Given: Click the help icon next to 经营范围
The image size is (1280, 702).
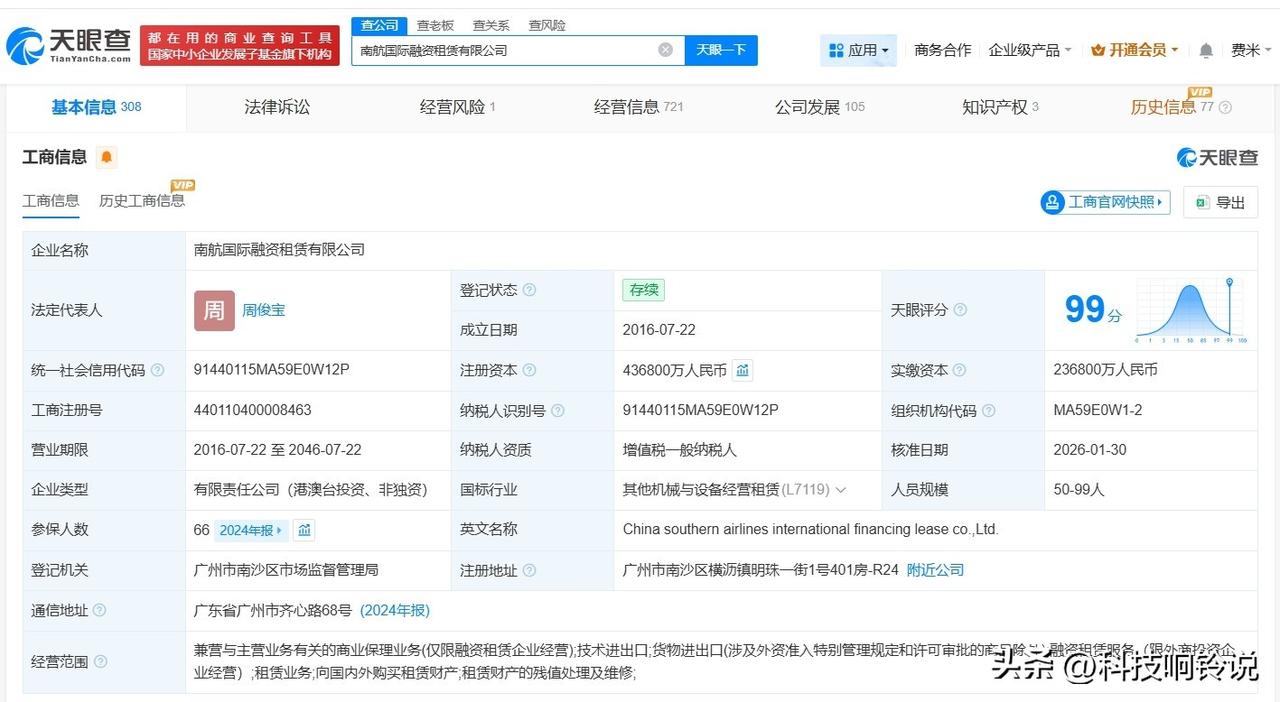Looking at the screenshot, I should [x=100, y=662].
